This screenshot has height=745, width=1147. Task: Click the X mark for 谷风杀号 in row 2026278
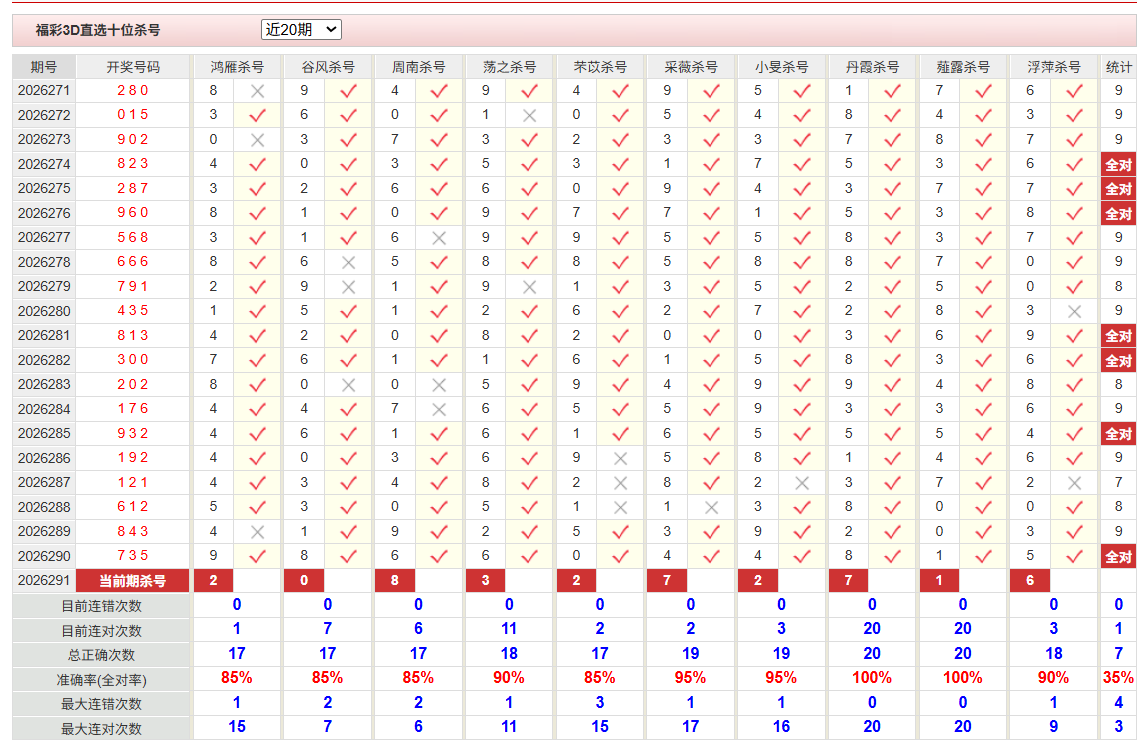[x=348, y=263]
